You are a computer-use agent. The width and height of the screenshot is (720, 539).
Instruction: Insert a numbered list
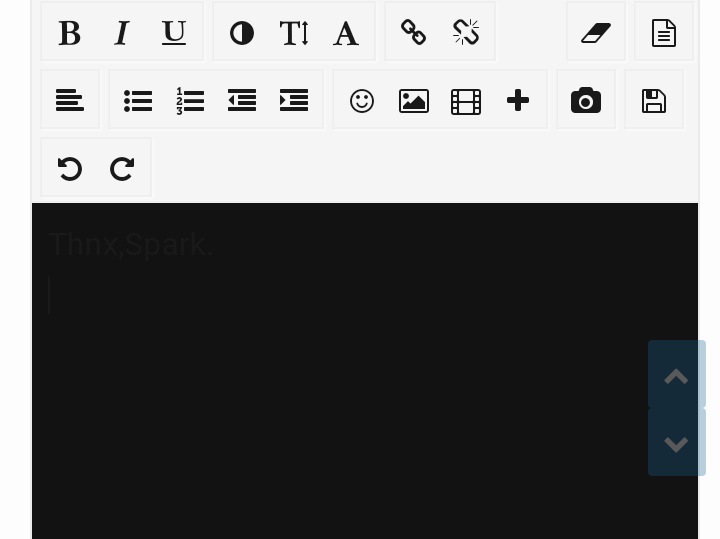pos(190,101)
